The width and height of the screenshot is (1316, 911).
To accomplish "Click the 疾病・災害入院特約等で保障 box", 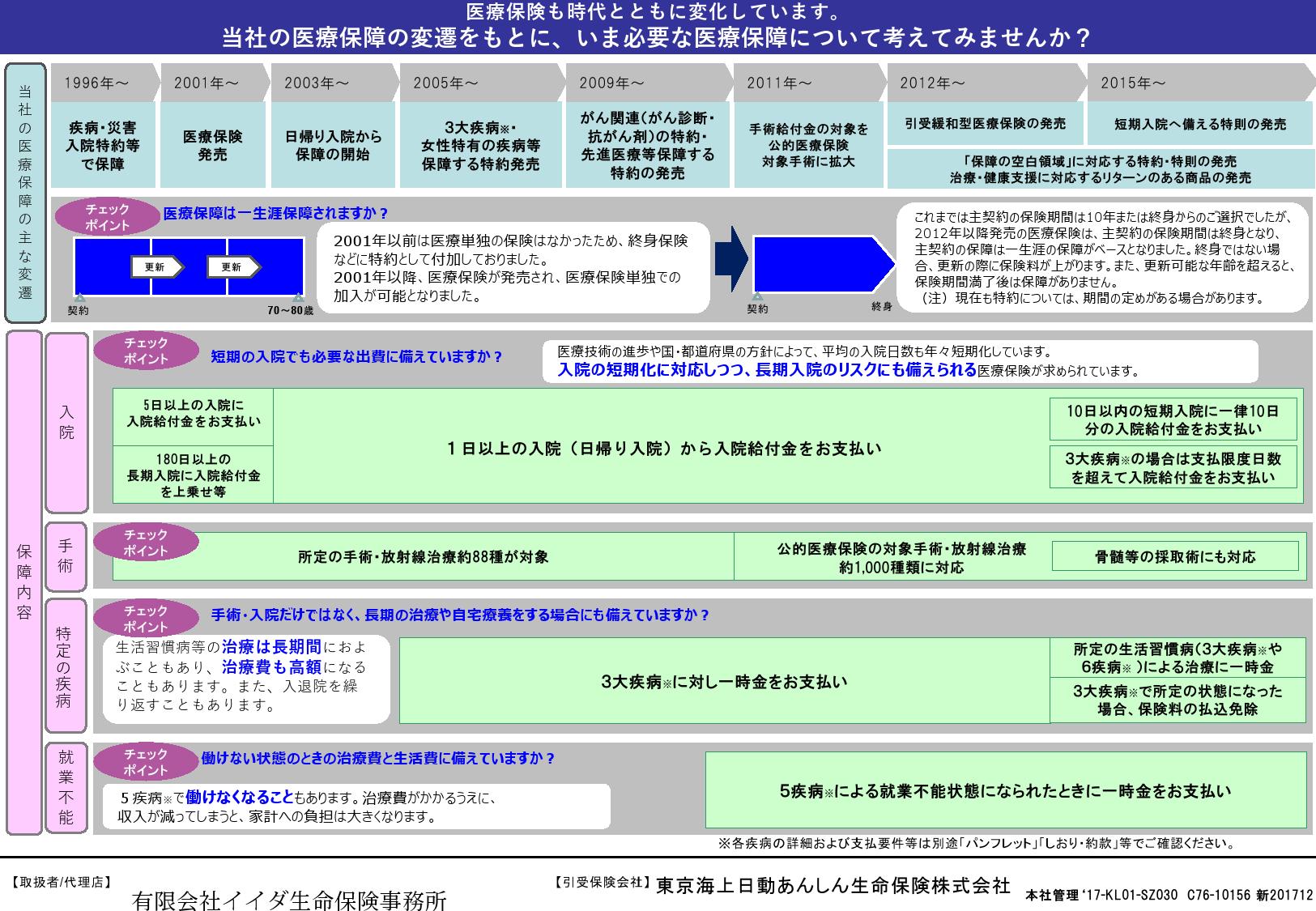I will pyautogui.click(x=104, y=145).
